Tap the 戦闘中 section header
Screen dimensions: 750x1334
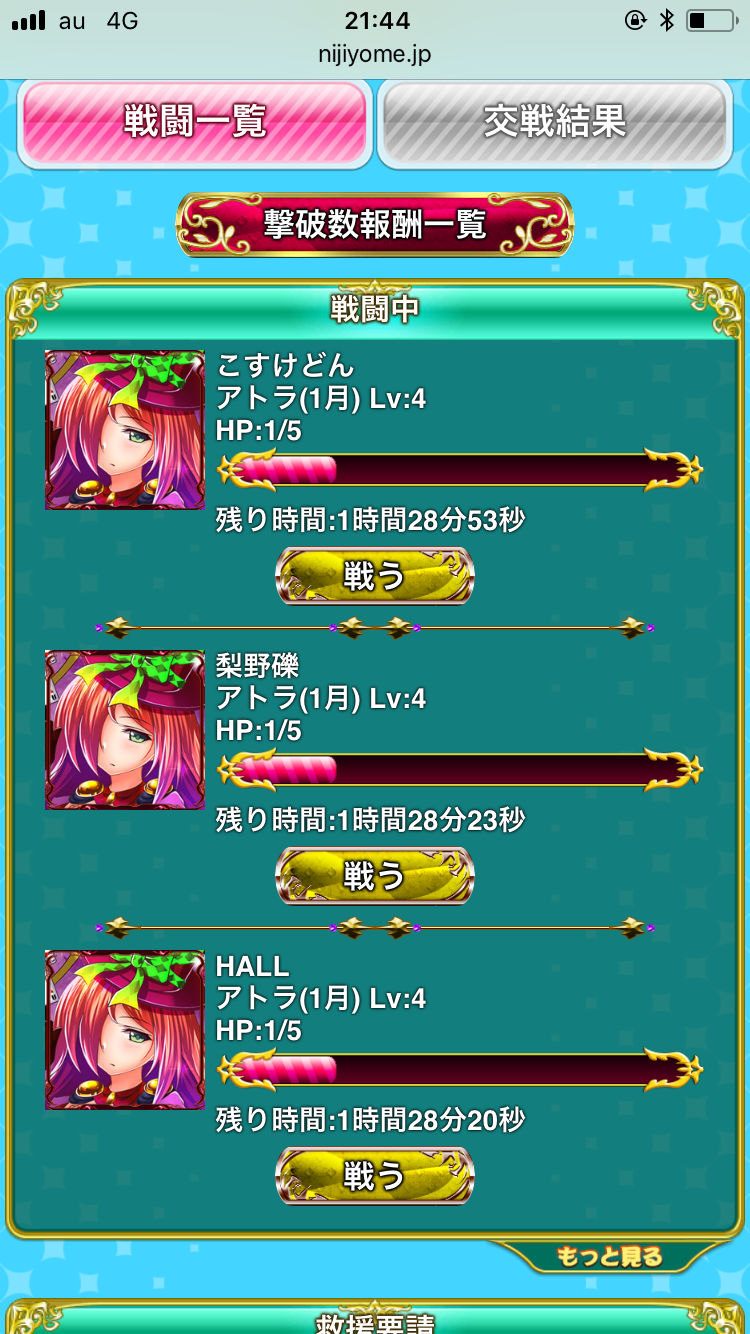tap(375, 309)
